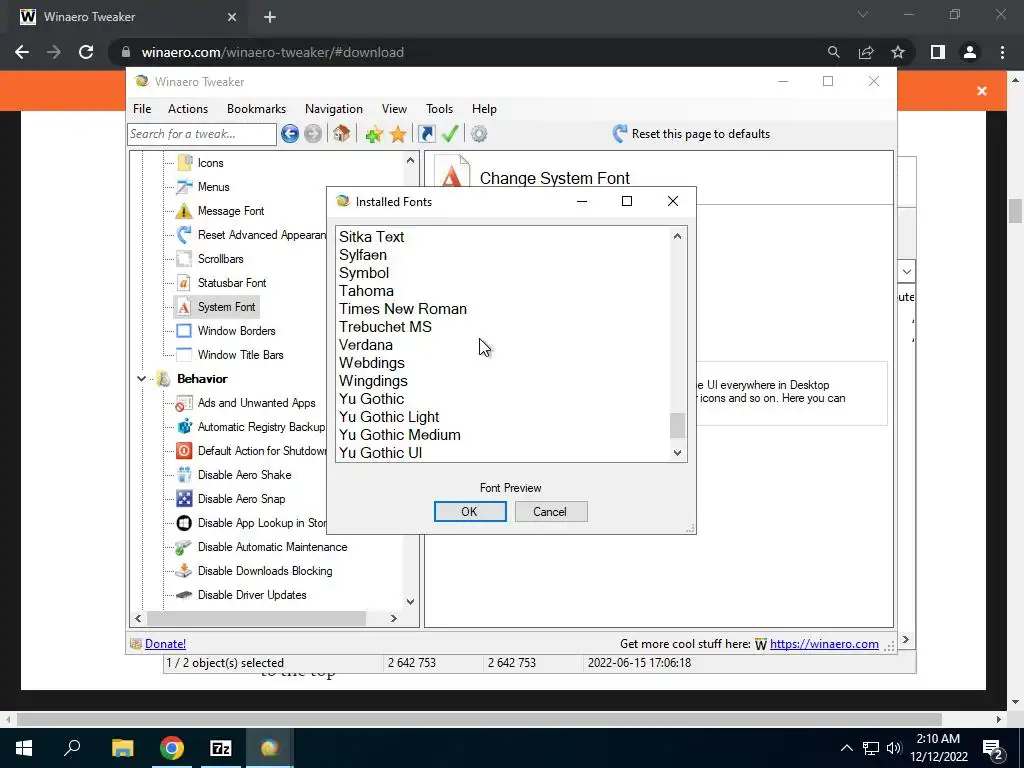Open the Tools menu

pos(440,109)
